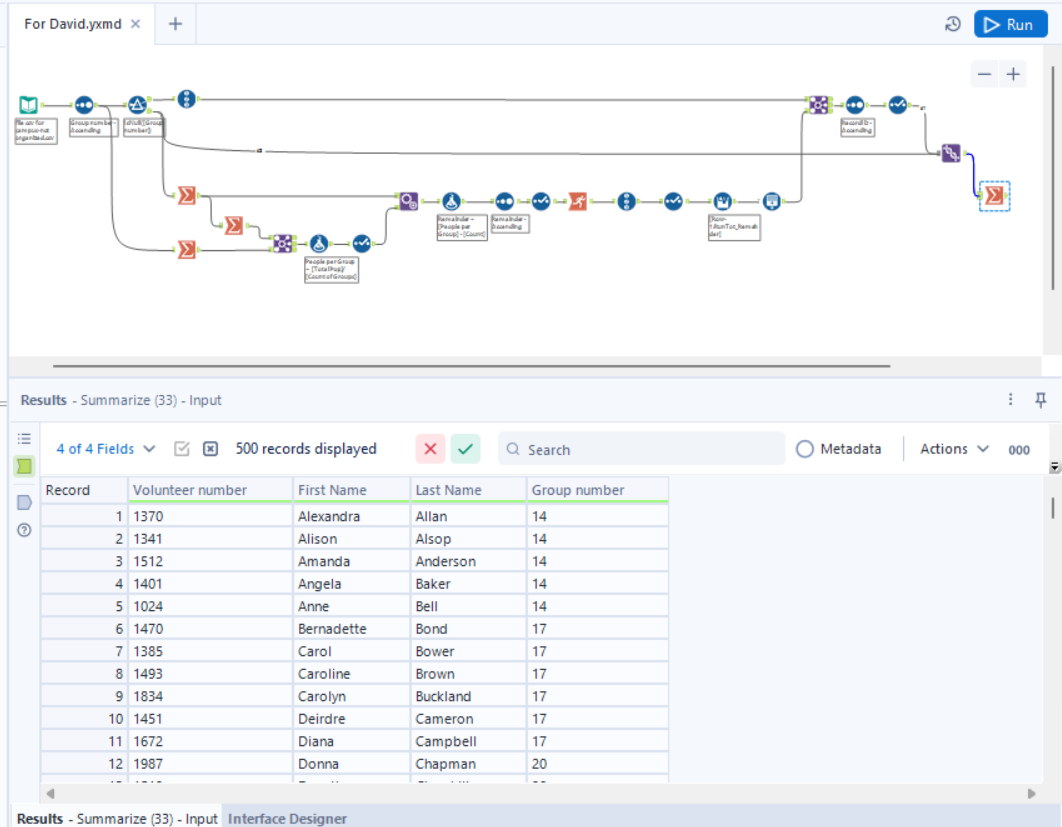The width and height of the screenshot is (1062, 827).
Task: Open the Actions dropdown
Action: click(948, 448)
